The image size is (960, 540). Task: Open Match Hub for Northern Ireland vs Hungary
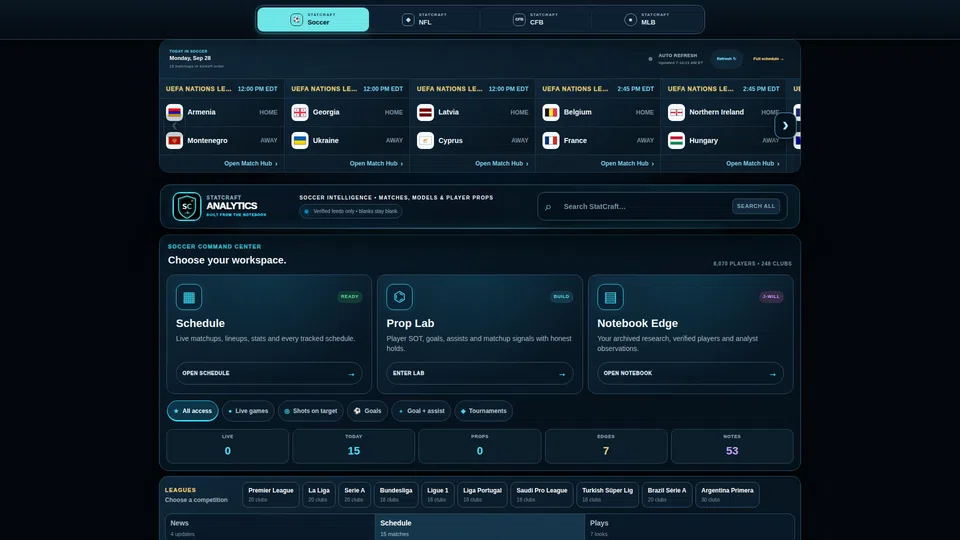[x=752, y=163]
